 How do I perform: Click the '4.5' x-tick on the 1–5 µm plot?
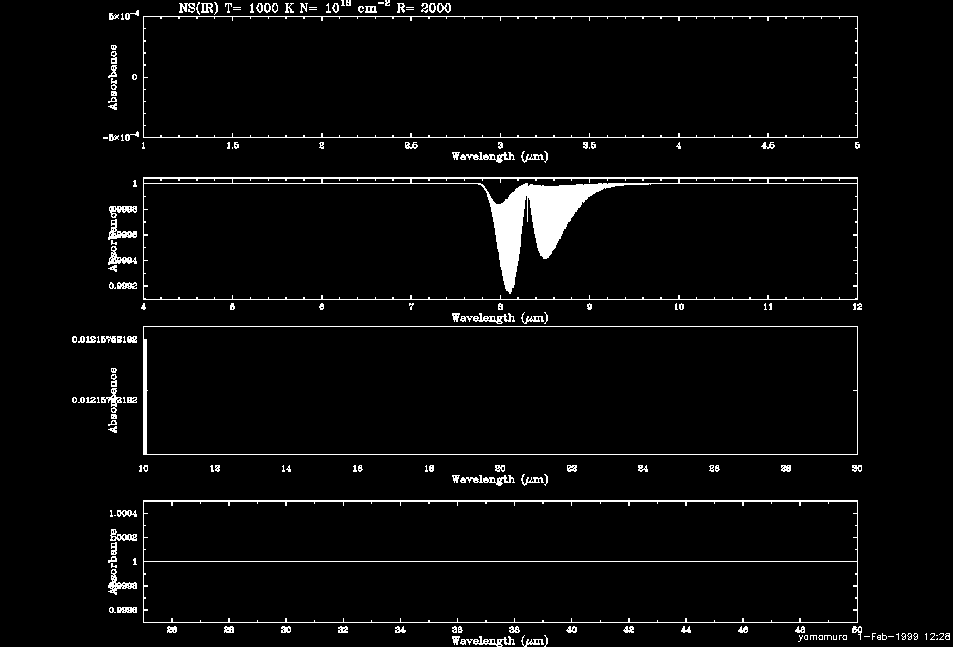coord(768,146)
